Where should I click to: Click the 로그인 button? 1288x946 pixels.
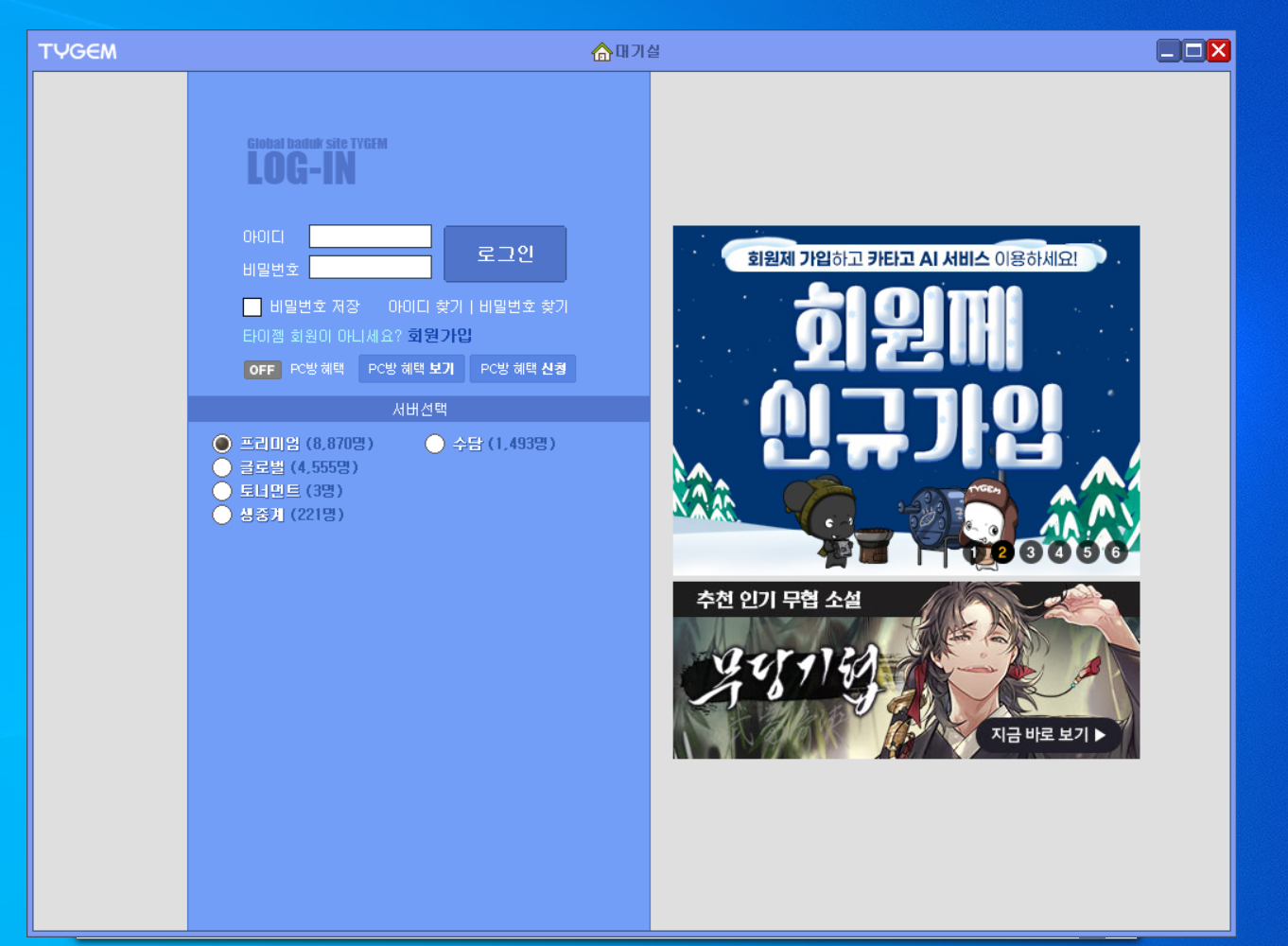point(505,254)
